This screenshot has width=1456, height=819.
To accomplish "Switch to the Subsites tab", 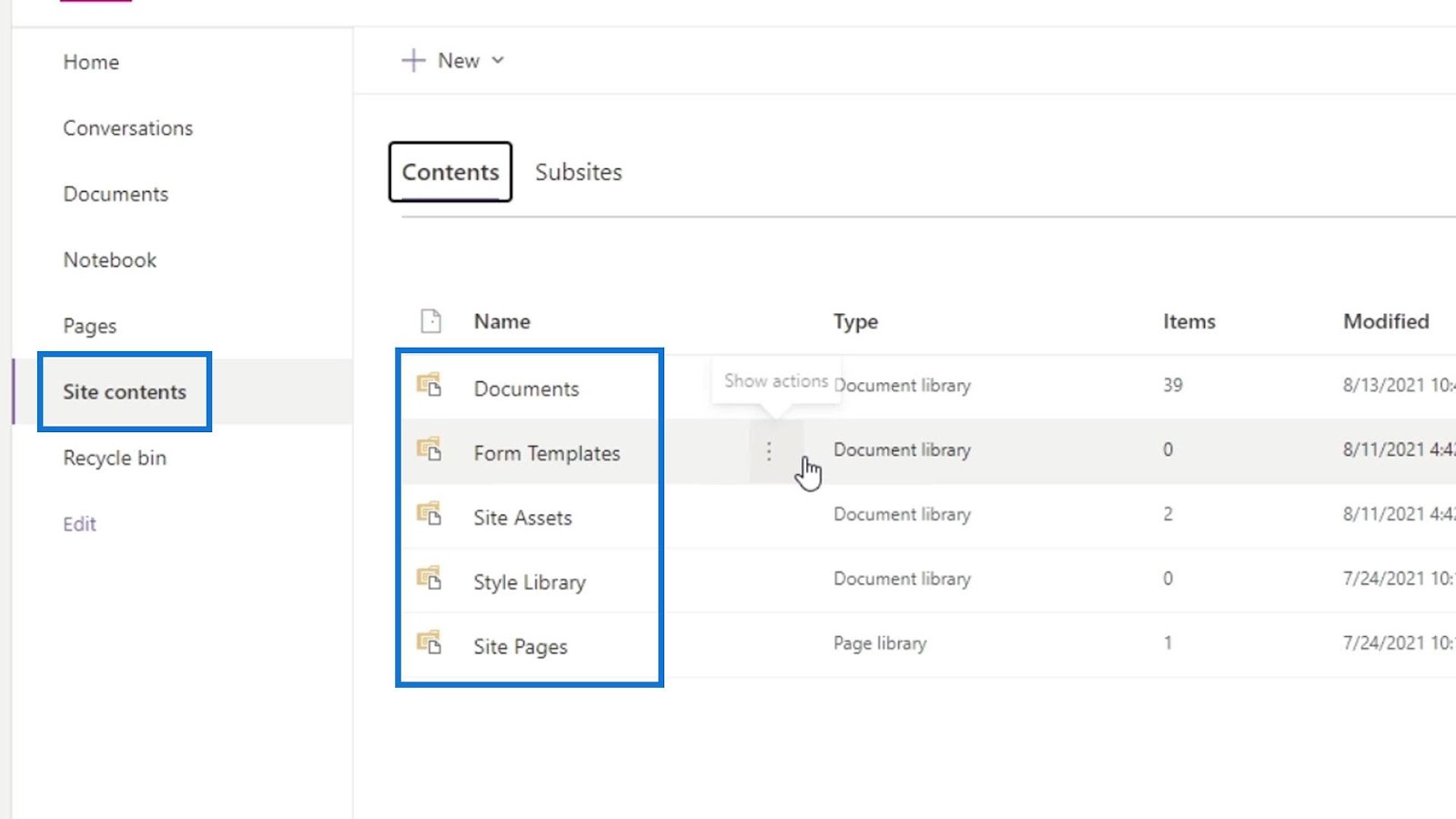I will (x=578, y=172).
